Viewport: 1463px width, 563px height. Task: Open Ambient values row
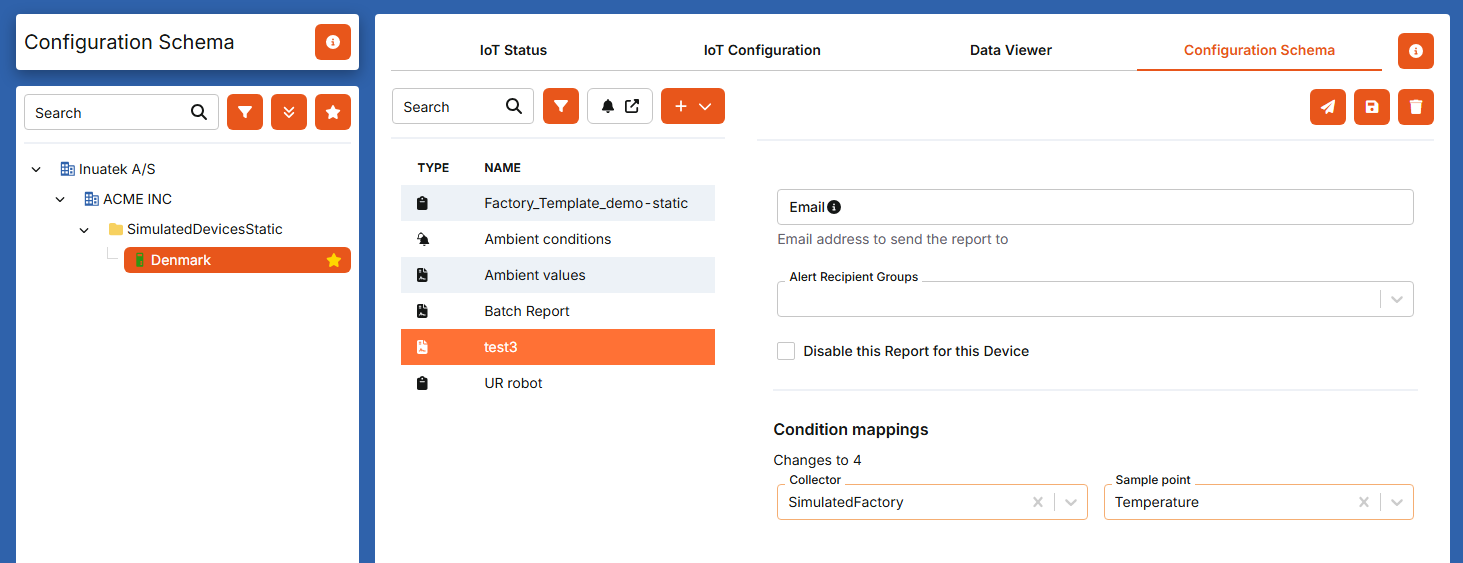[x=558, y=275]
